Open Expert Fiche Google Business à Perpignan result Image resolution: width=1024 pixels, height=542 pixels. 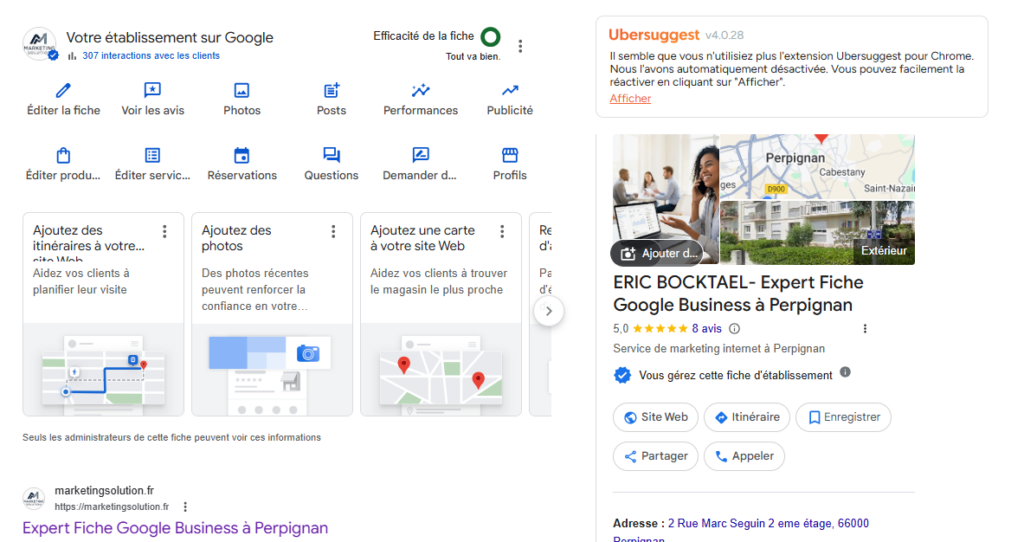coord(175,528)
